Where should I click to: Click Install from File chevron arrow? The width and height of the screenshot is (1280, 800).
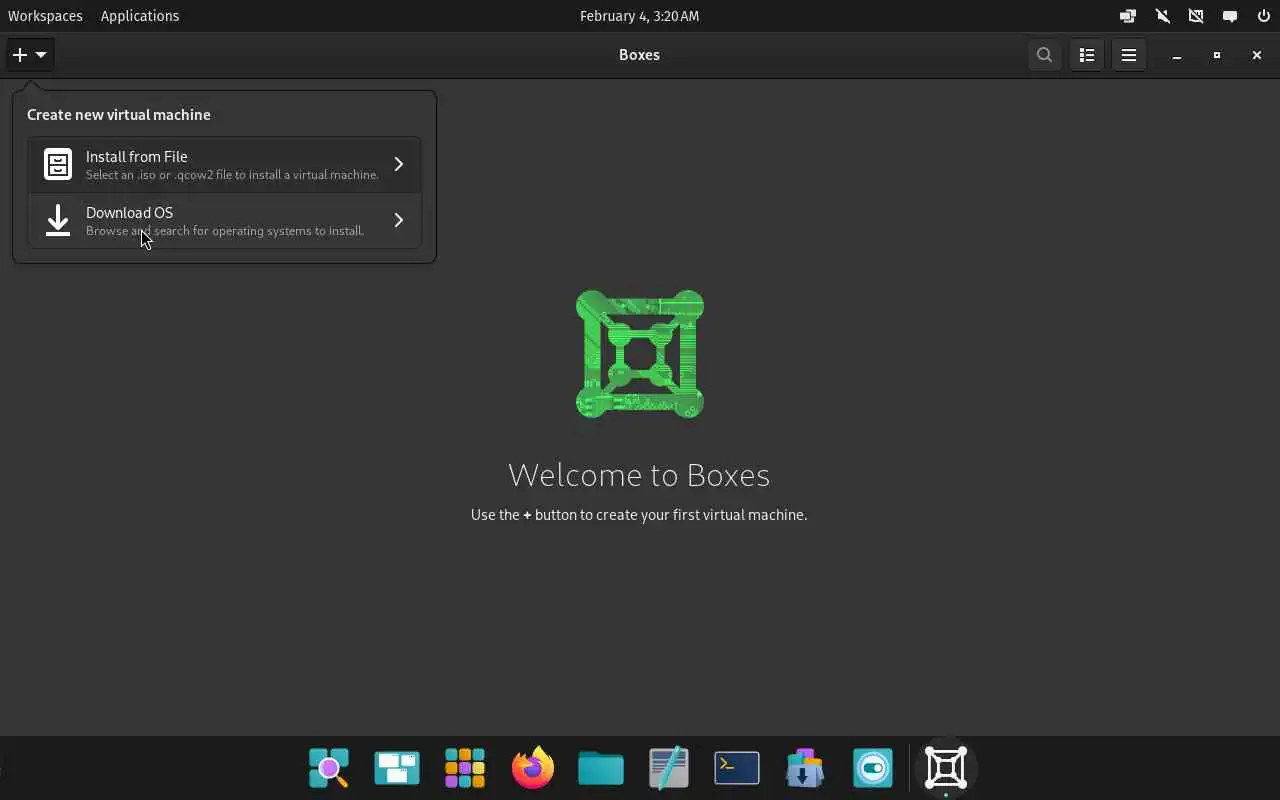(399, 164)
